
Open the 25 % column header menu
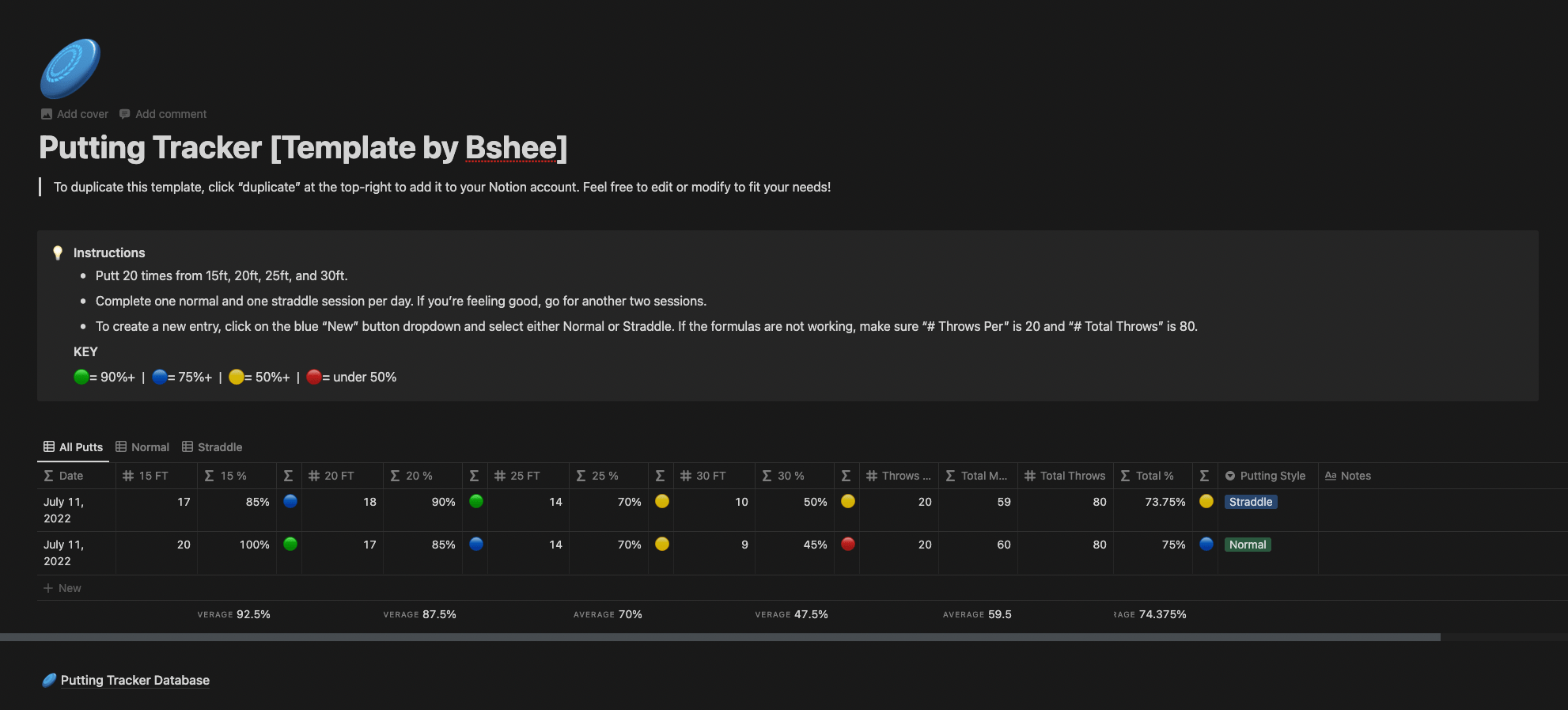(x=608, y=476)
